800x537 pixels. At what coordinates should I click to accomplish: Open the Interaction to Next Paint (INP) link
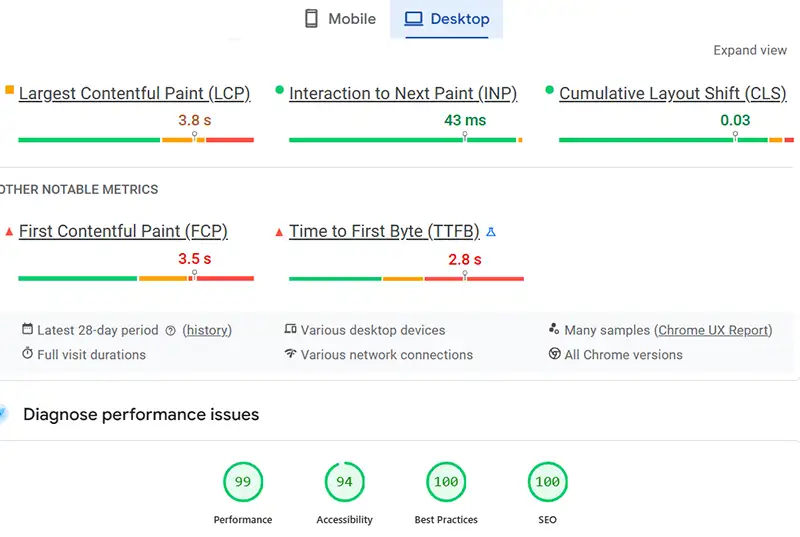(402, 93)
